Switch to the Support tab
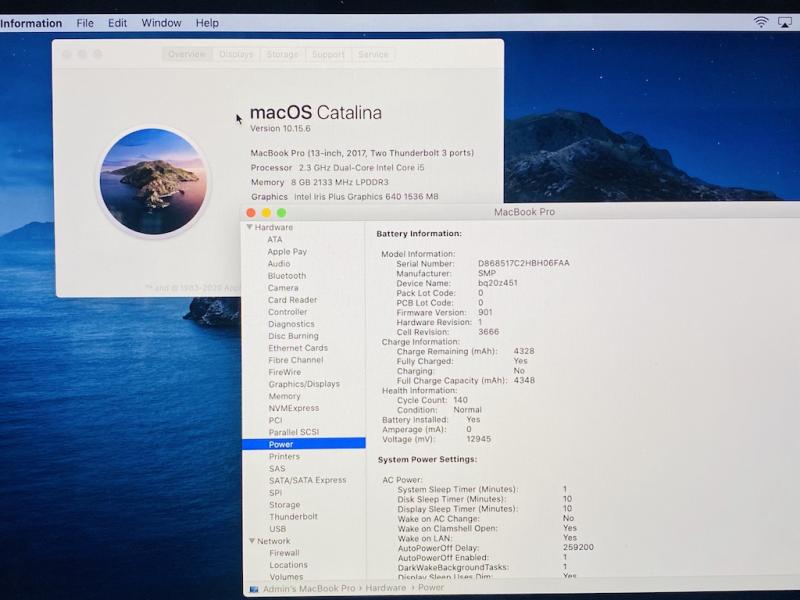Viewport: 800px width, 600px height. coord(328,54)
